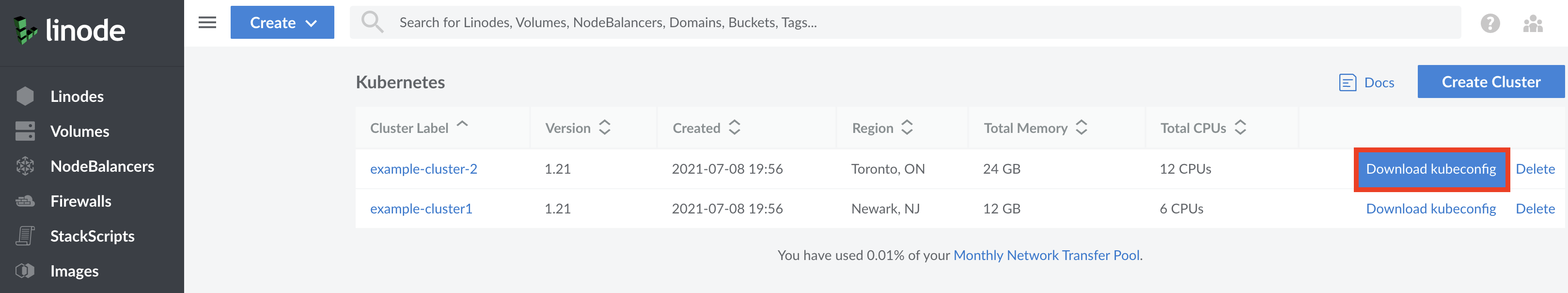
Task: Expand the Create dropdown
Action: pos(282,22)
